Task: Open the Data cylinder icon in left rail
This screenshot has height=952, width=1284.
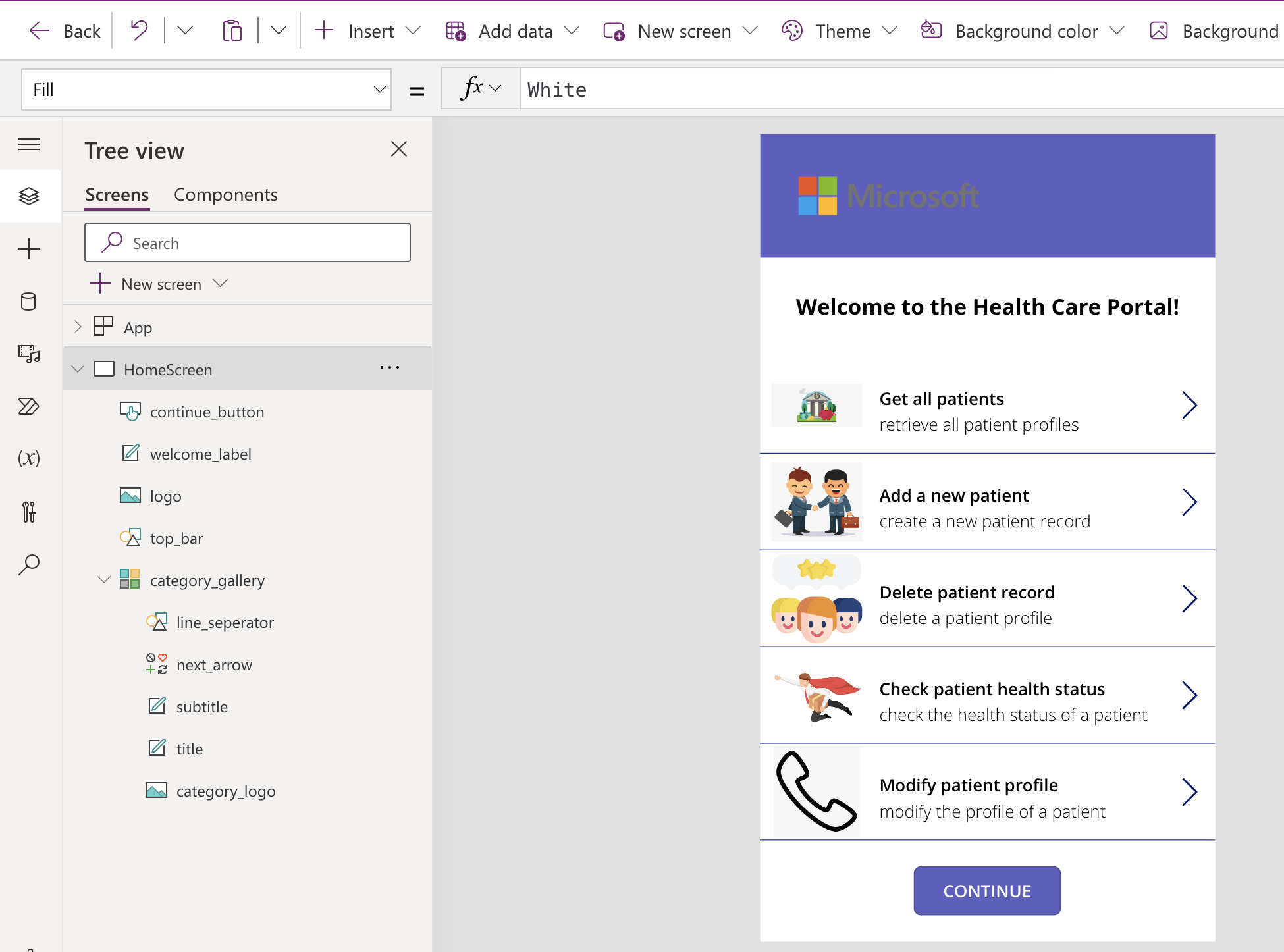Action: coord(29,302)
